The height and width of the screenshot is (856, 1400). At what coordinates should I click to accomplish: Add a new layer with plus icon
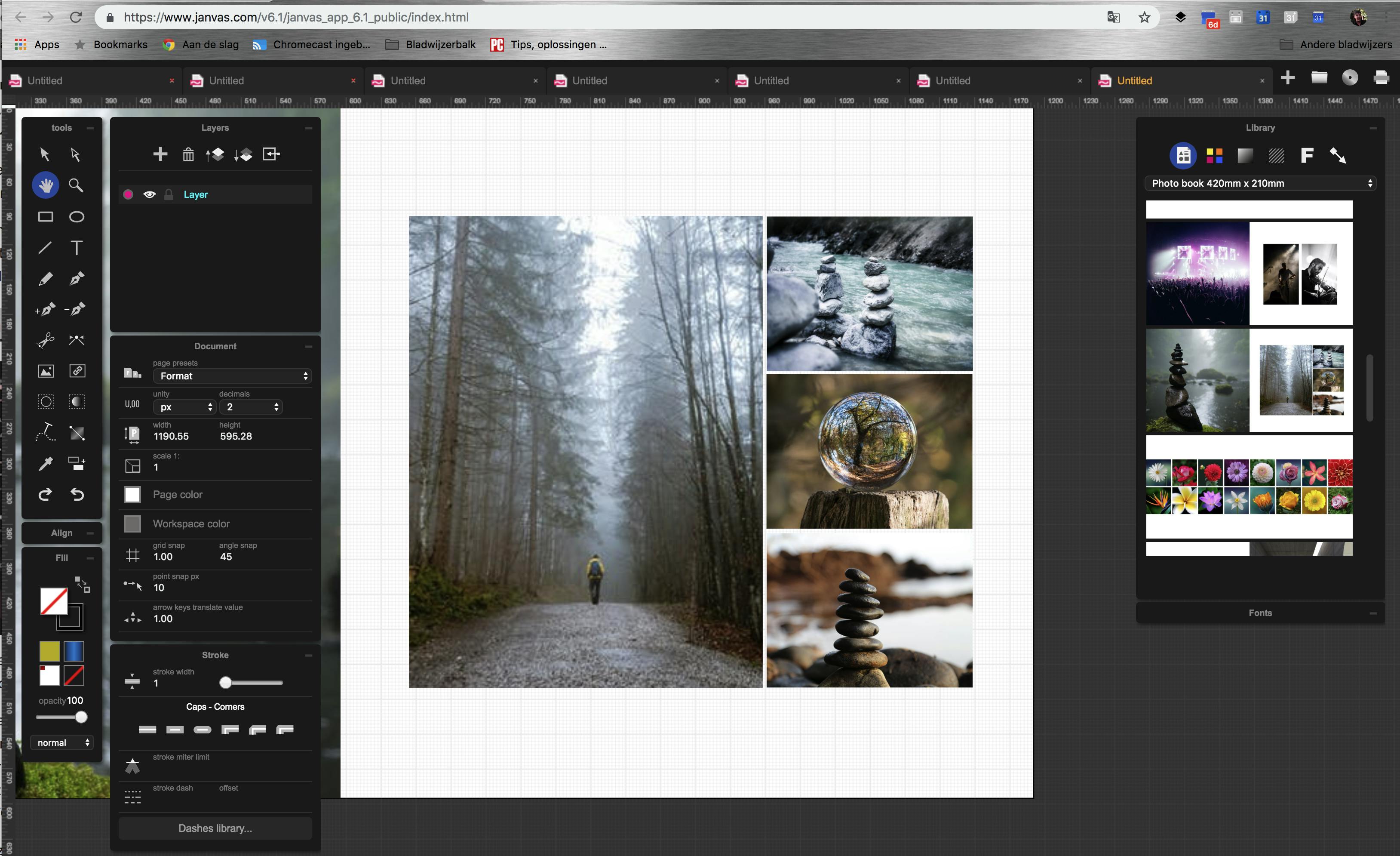pyautogui.click(x=160, y=154)
